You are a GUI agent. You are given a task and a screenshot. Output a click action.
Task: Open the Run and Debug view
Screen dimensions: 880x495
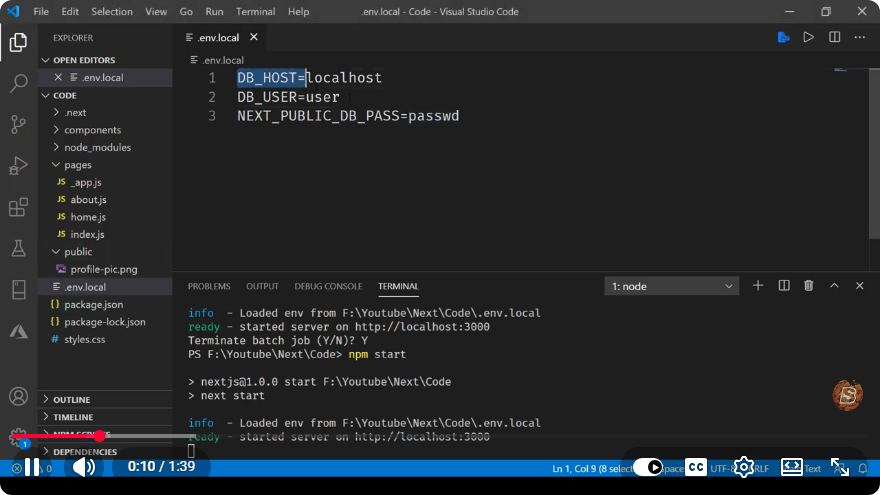click(19, 166)
